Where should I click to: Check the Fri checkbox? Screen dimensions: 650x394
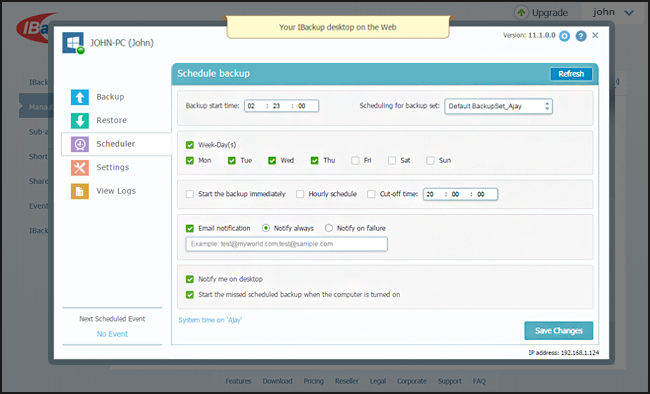pos(355,161)
